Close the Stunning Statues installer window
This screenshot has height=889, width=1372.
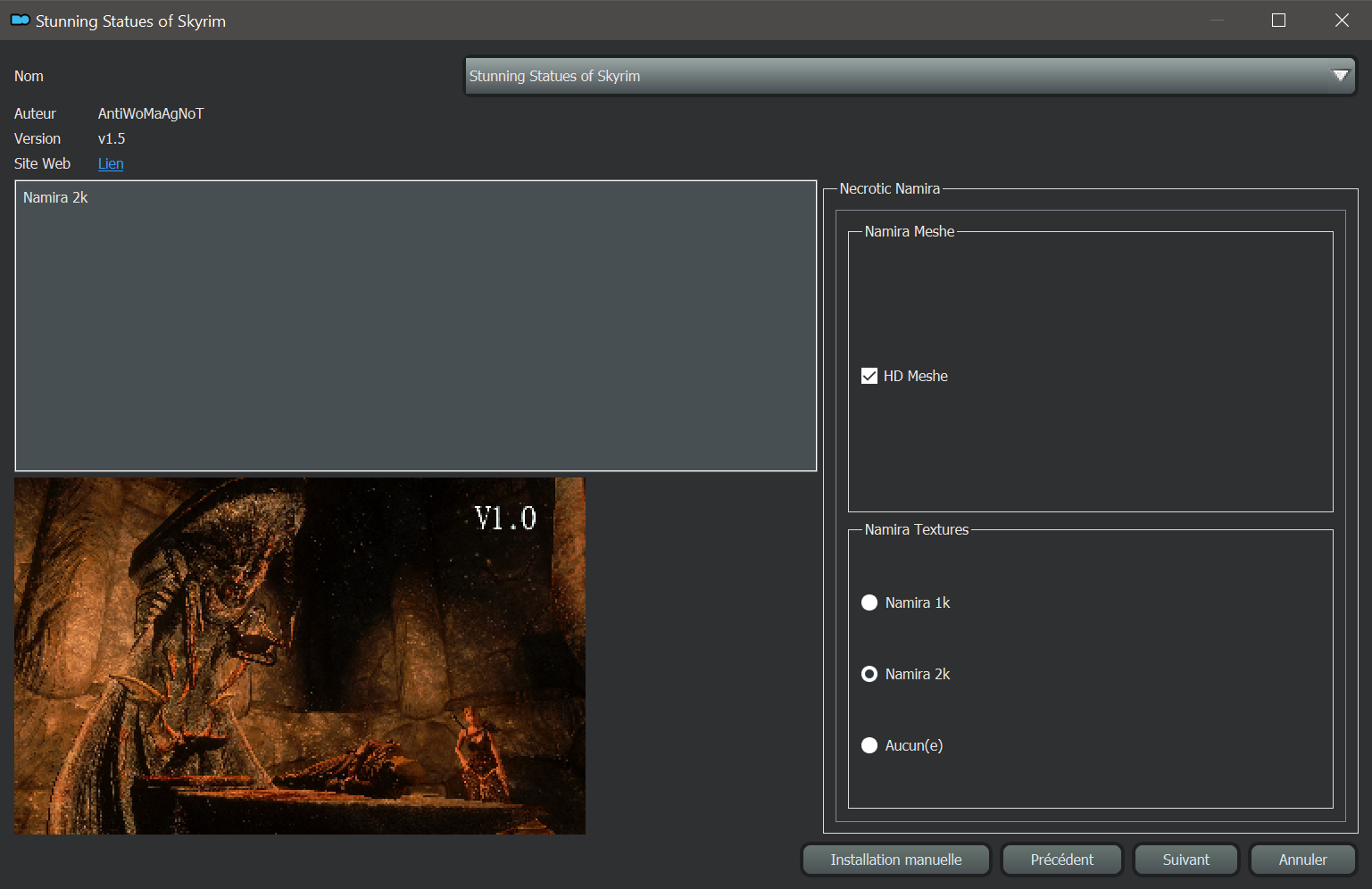(x=1342, y=20)
